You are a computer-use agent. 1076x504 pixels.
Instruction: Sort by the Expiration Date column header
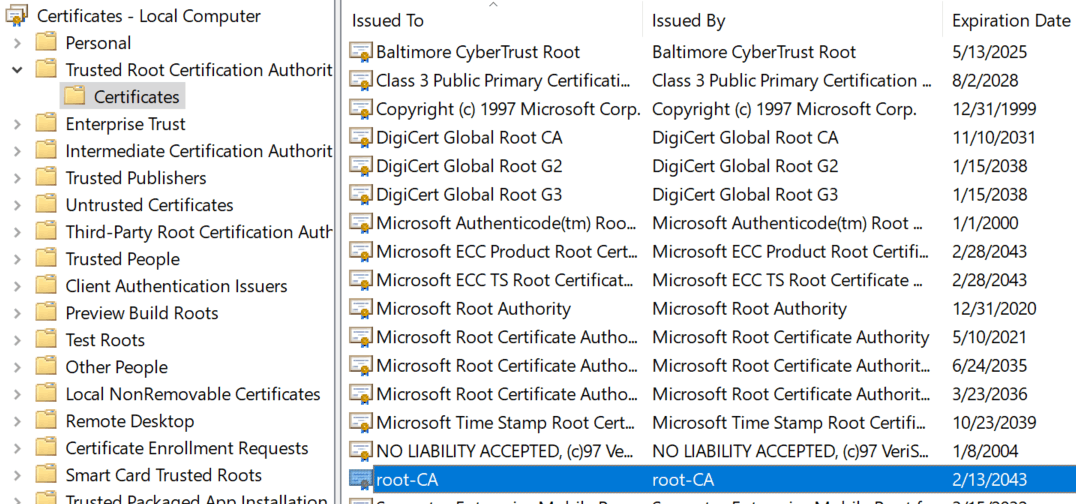(x=1010, y=21)
